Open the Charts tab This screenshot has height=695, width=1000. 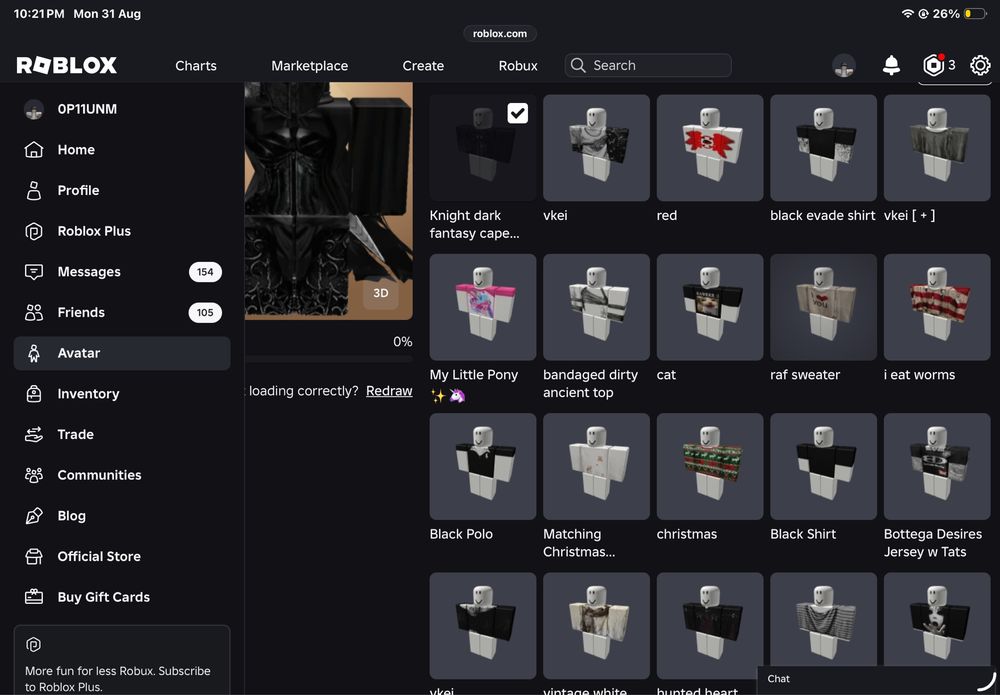click(196, 66)
